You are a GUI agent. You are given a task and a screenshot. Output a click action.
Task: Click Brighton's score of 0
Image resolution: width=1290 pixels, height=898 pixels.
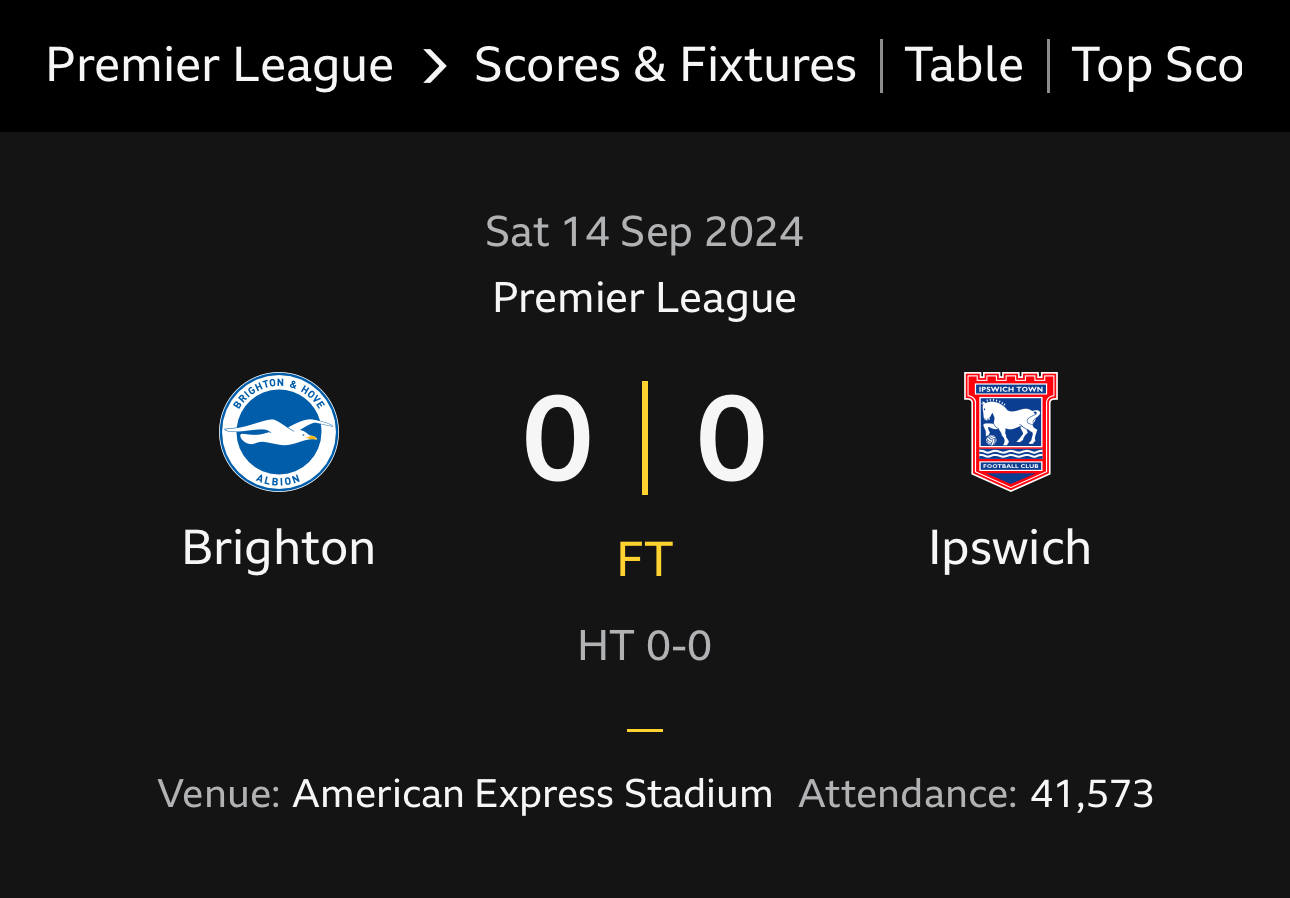[558, 439]
